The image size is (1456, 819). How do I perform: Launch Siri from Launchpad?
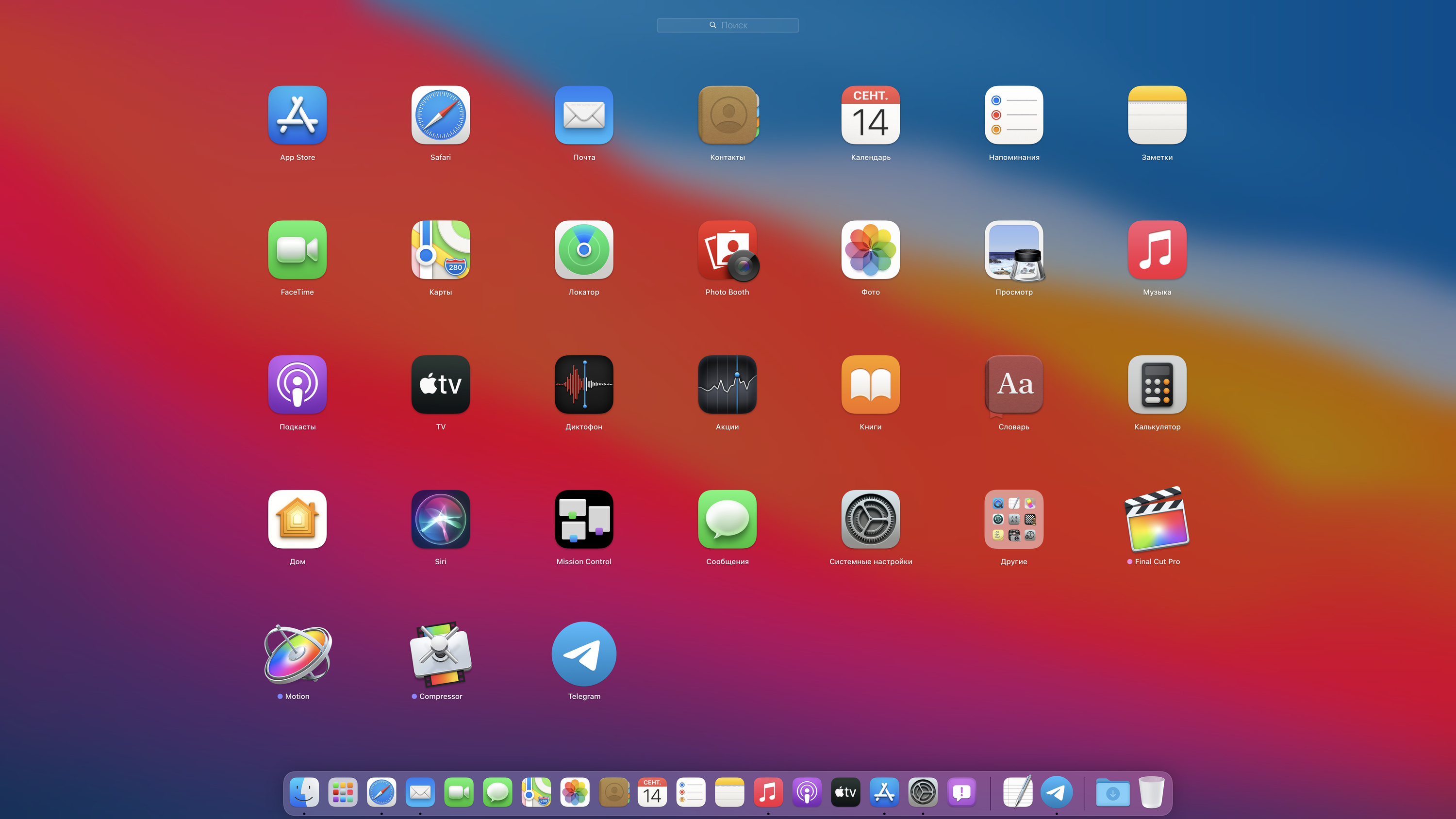coord(440,519)
